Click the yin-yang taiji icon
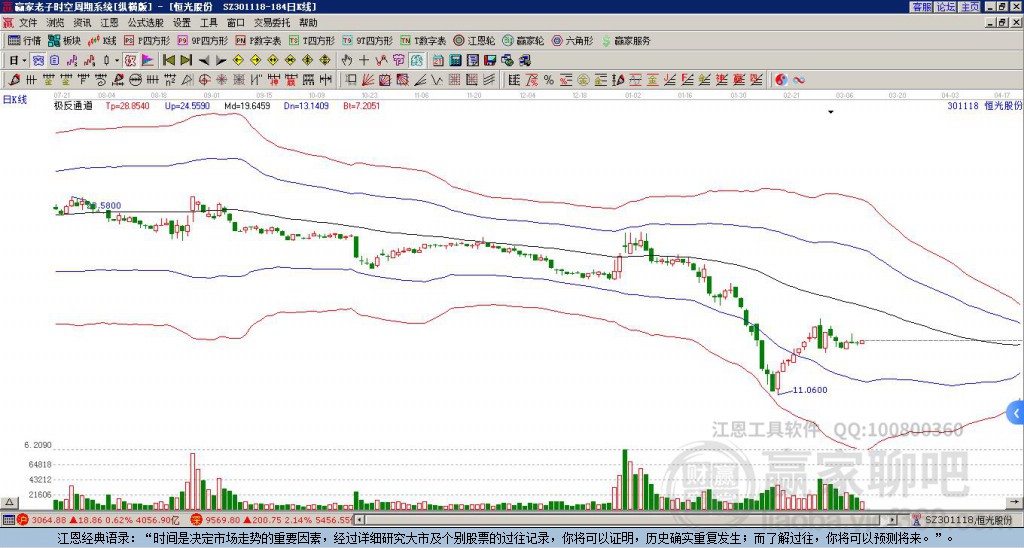This screenshot has height=548, width=1024. [781, 80]
